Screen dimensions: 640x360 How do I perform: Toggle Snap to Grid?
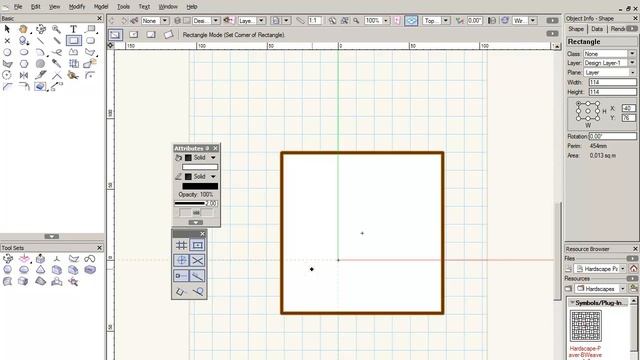point(181,245)
